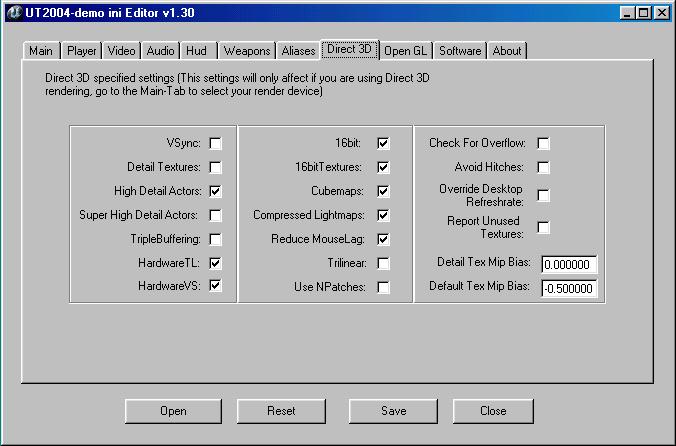Select the Direct 3D tab
The height and width of the screenshot is (446, 676).
(349, 49)
